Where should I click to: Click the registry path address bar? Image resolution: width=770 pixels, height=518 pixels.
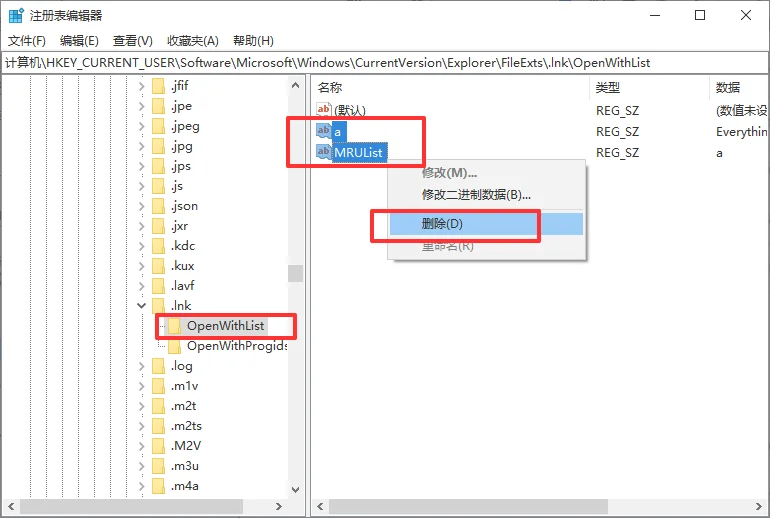point(385,63)
